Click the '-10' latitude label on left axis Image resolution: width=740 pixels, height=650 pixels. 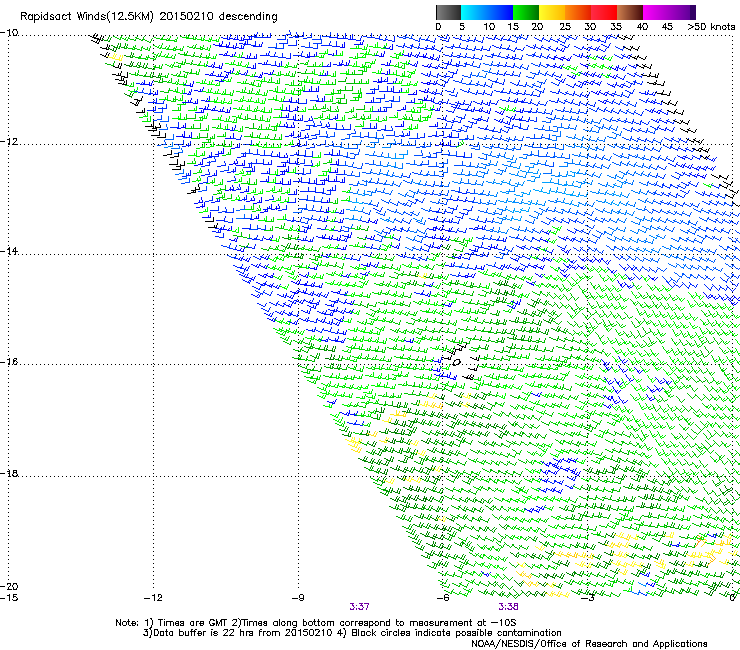9,33
